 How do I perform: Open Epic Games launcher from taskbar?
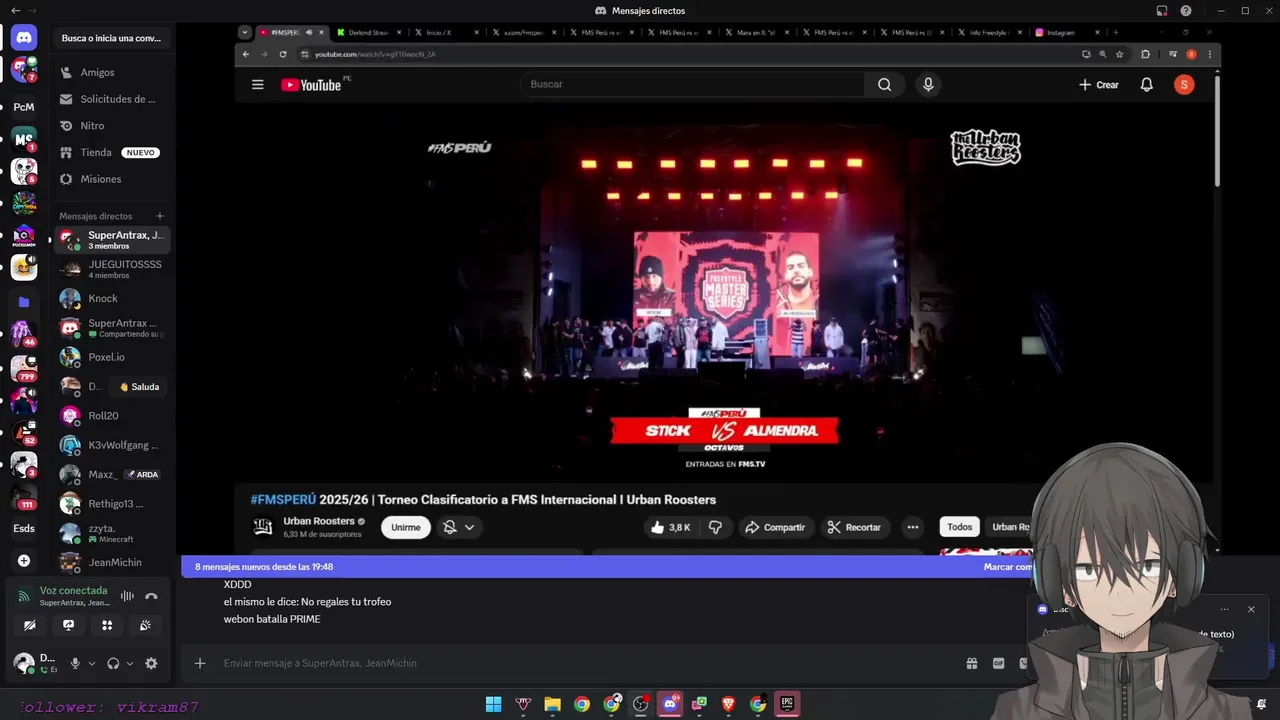point(787,704)
